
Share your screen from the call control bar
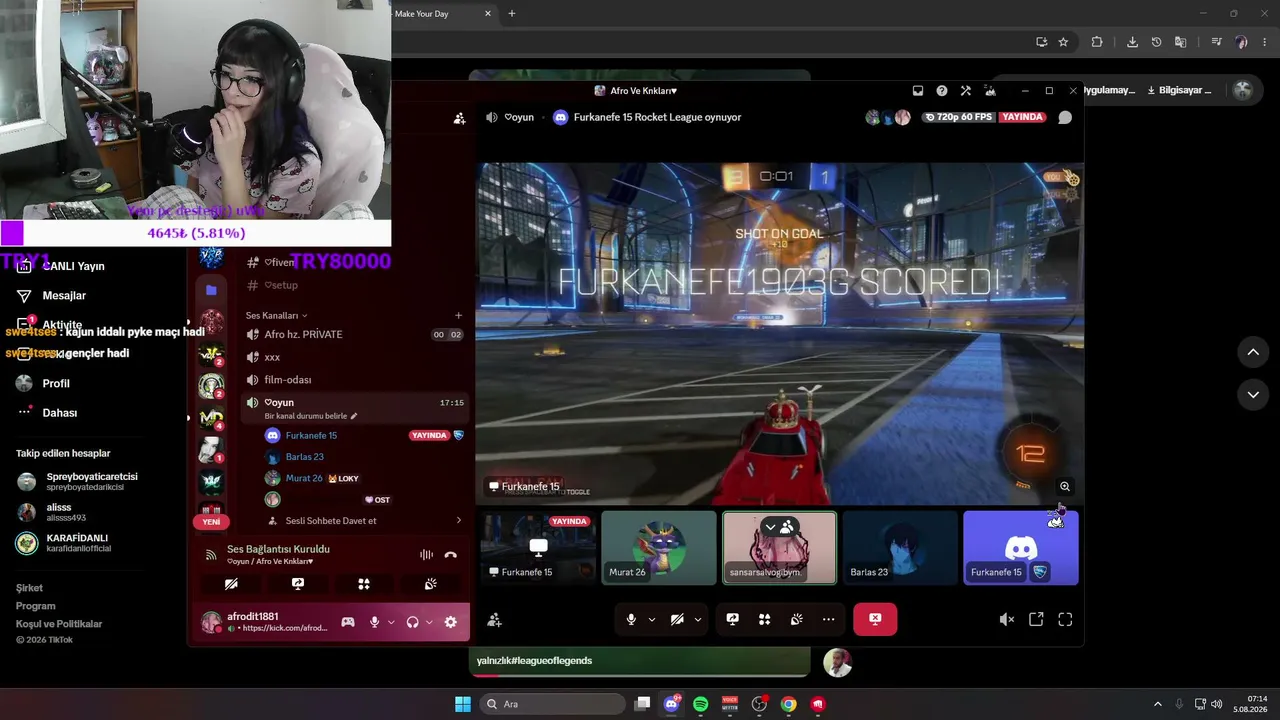coord(733,619)
